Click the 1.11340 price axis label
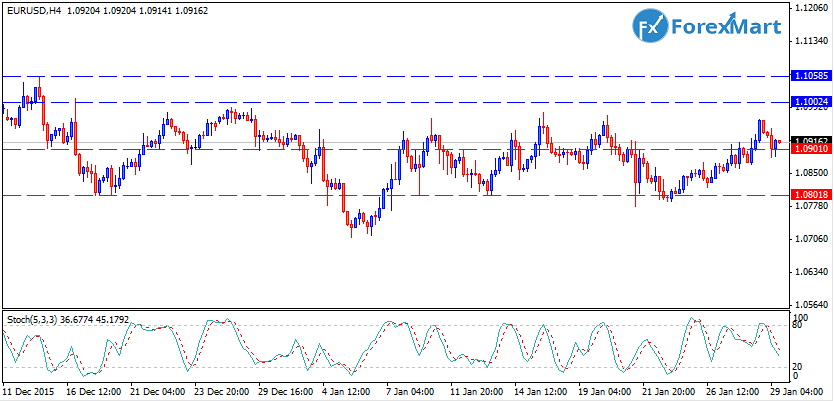The width and height of the screenshot is (834, 401). pyautogui.click(x=808, y=41)
